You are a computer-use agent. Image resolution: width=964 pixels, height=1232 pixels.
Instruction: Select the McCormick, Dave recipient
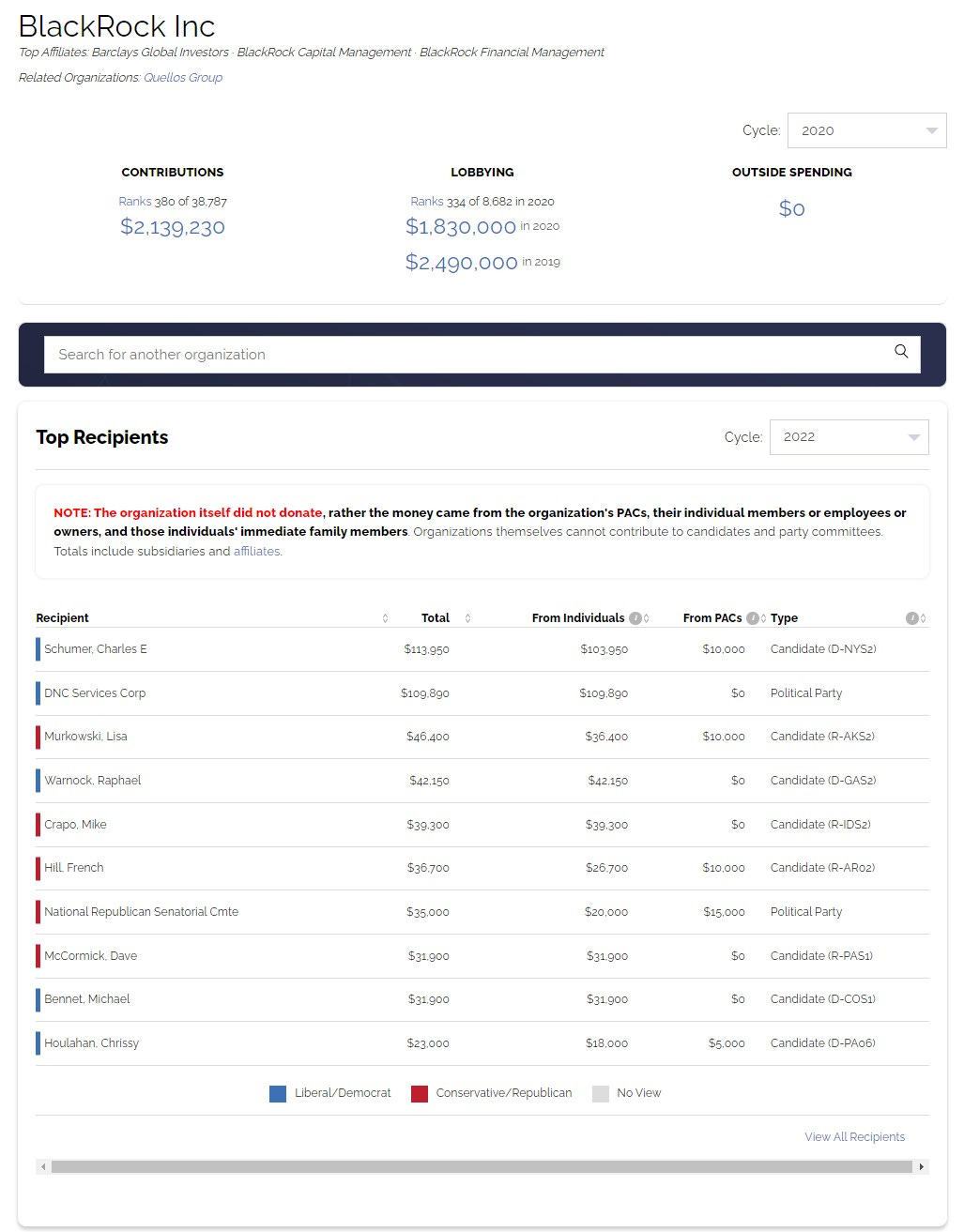[x=90, y=956]
